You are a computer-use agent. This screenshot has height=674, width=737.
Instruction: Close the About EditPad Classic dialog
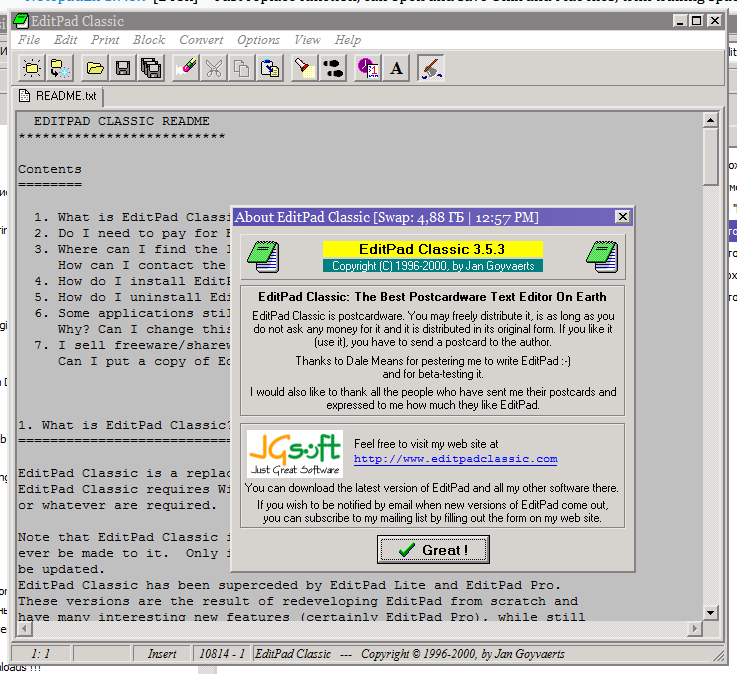tap(623, 217)
